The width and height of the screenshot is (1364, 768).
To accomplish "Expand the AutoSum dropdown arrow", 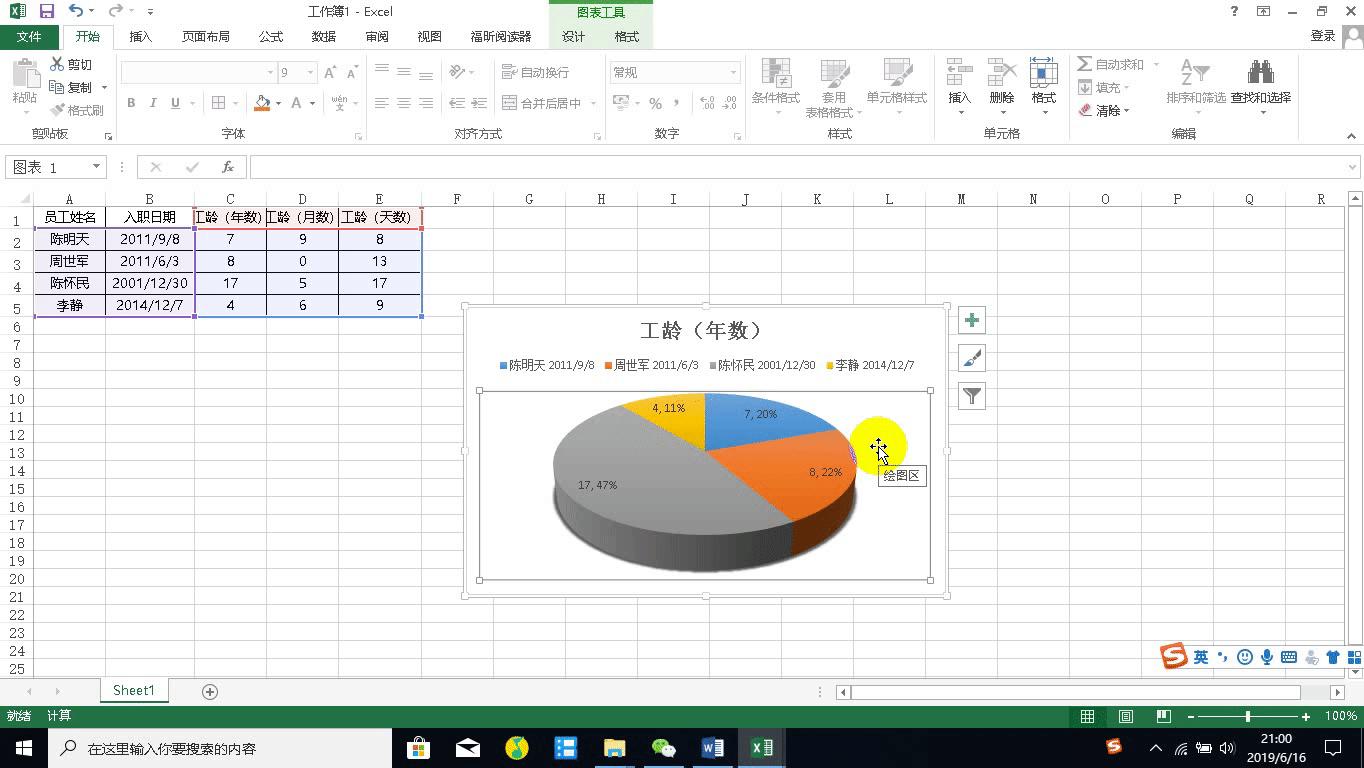I will 1156,64.
